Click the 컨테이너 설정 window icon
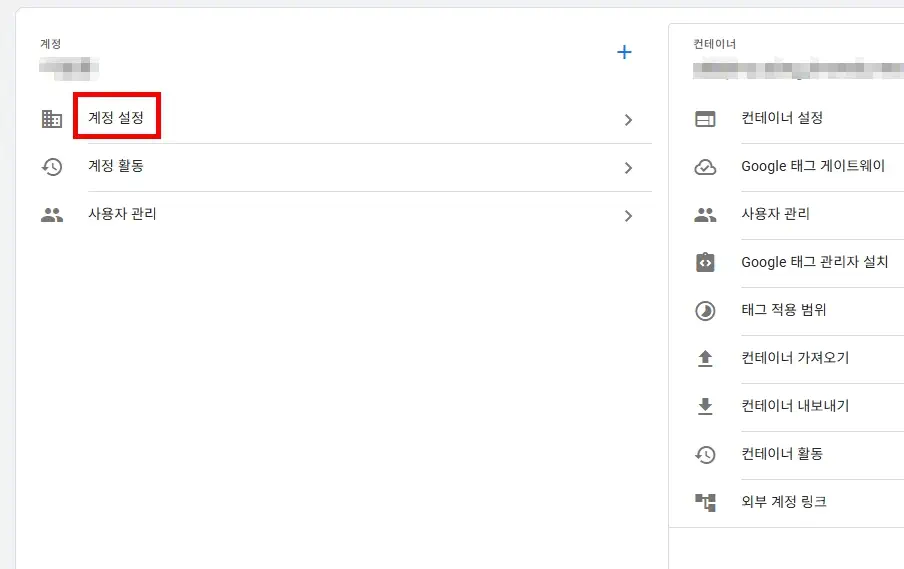The image size is (904, 569). [705, 119]
